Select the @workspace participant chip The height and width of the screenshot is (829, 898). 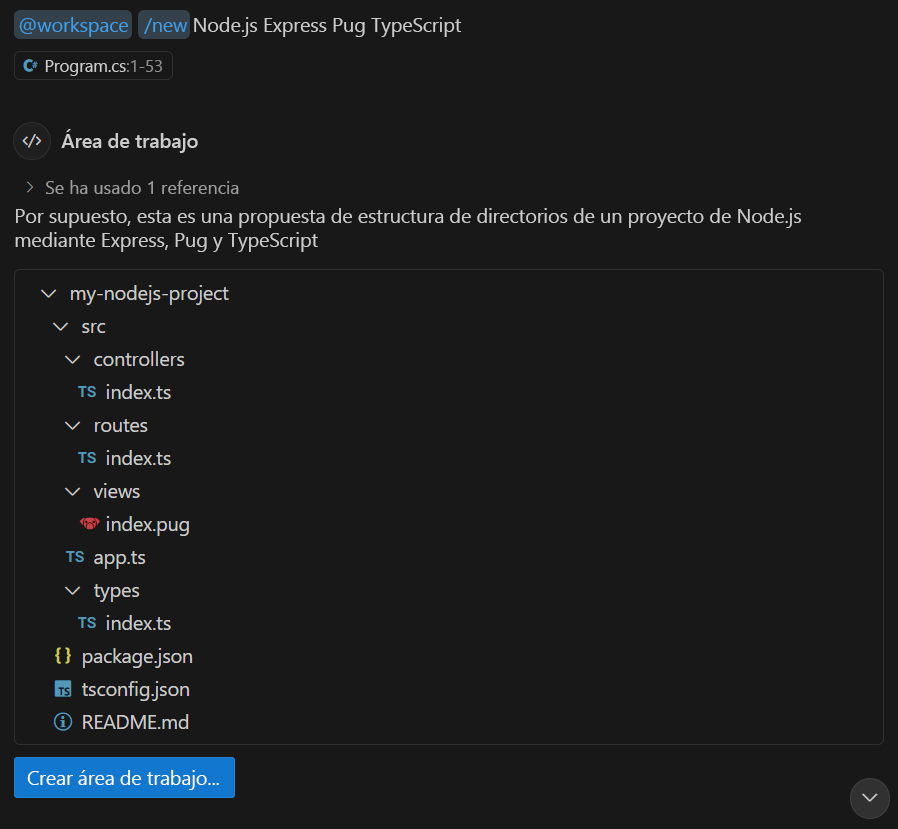pos(72,24)
